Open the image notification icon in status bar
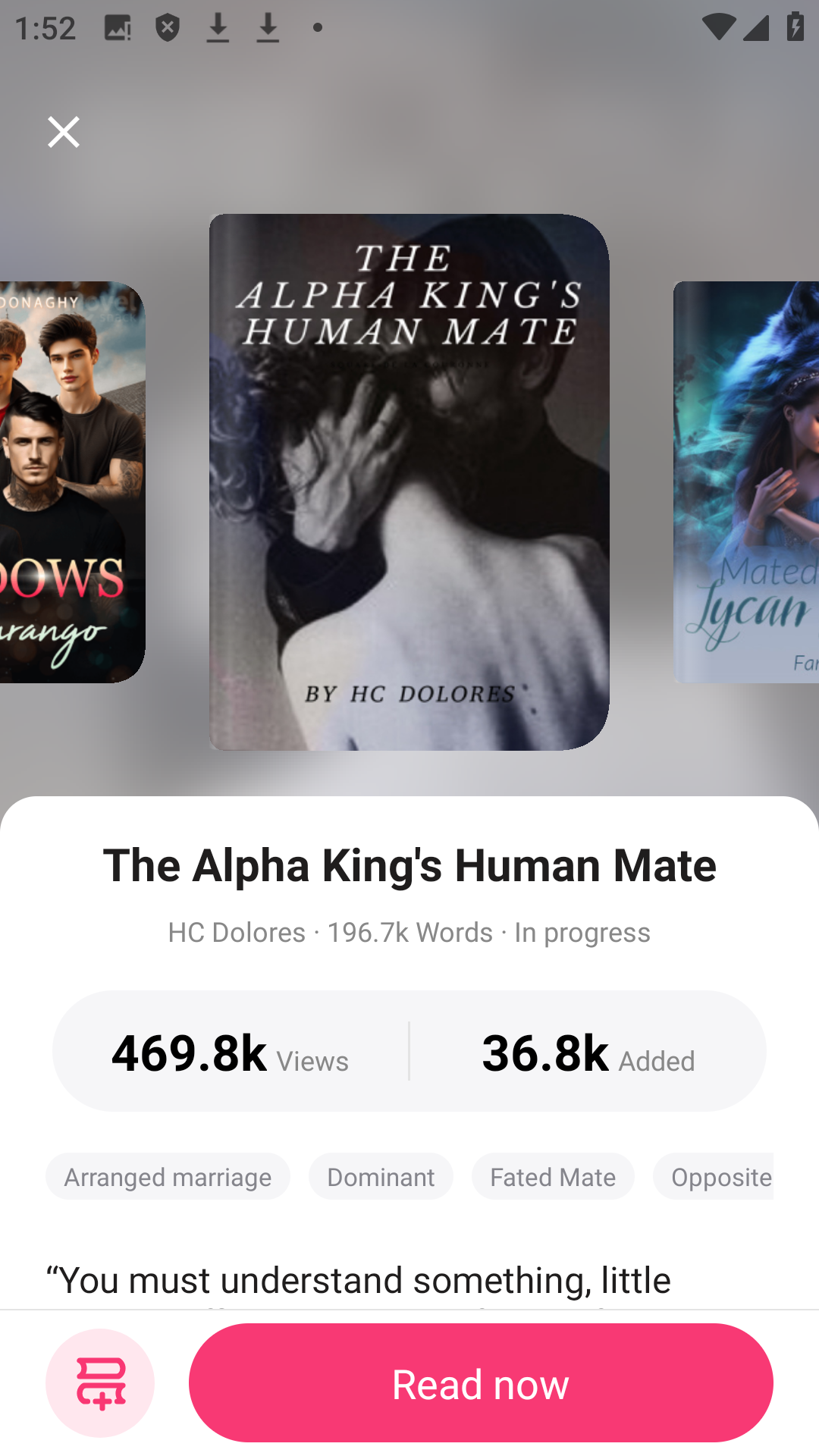 click(x=117, y=28)
